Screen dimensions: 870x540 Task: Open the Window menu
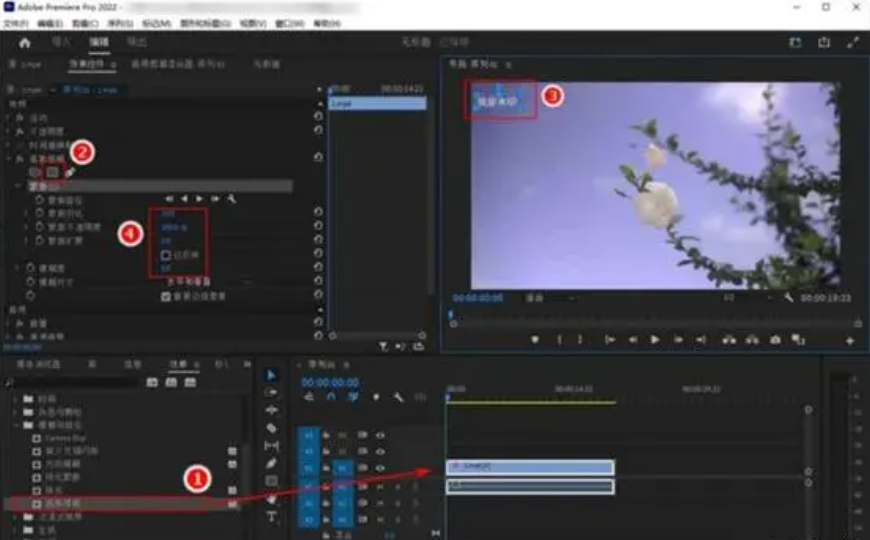pyautogui.click(x=289, y=23)
